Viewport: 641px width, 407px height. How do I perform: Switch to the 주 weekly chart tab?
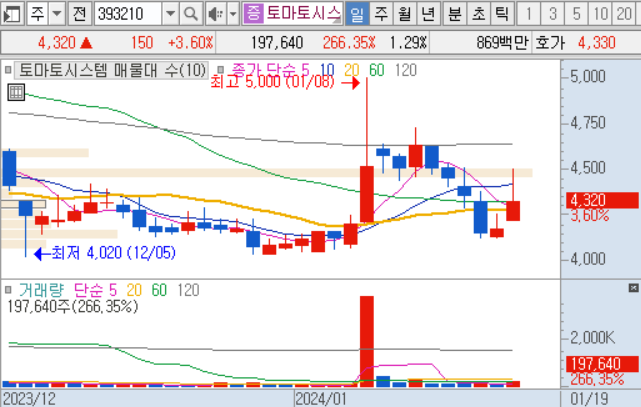click(x=381, y=14)
